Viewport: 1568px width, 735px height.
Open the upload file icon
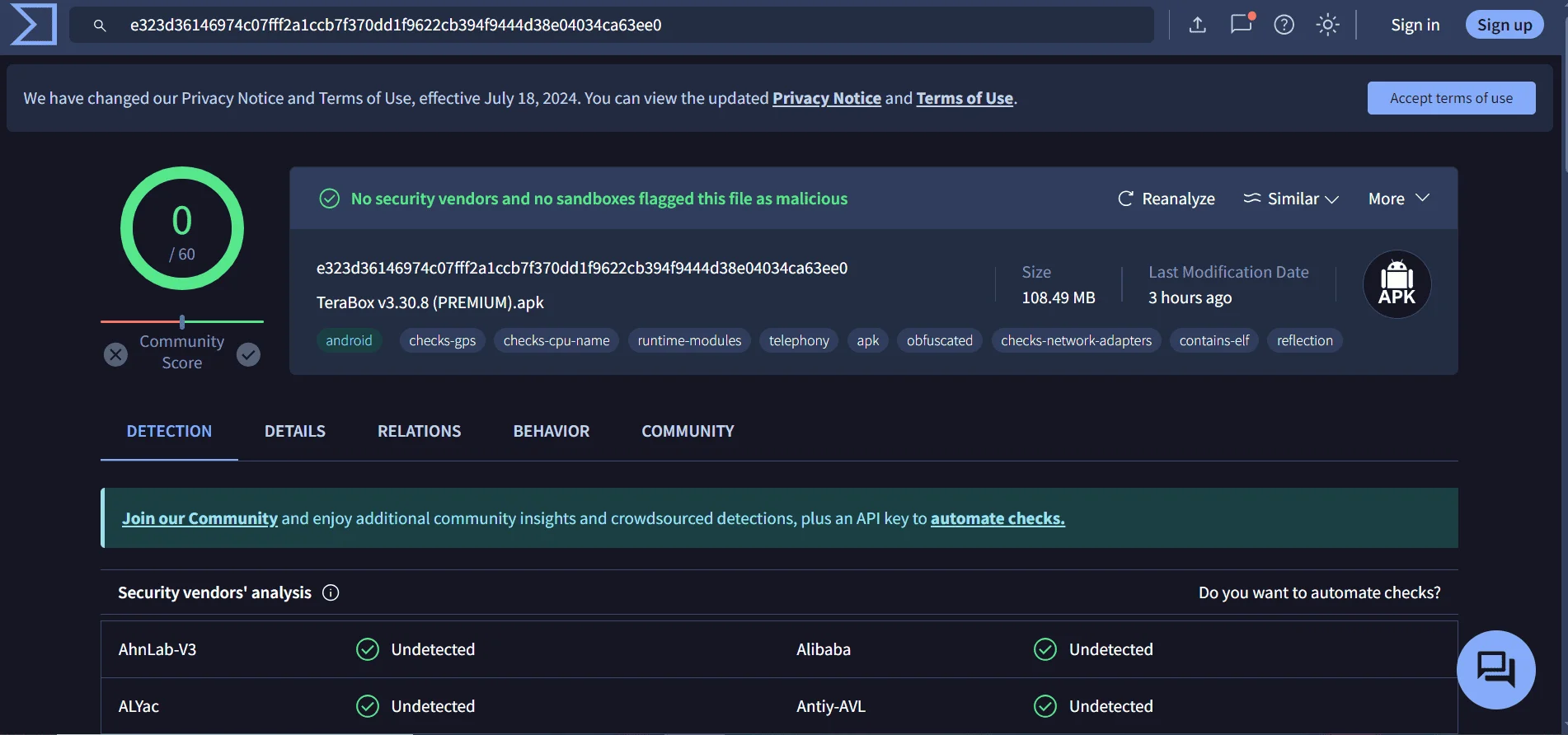click(x=1198, y=25)
